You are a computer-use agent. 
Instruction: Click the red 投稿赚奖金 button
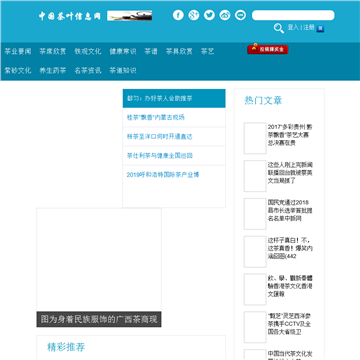point(268,49)
